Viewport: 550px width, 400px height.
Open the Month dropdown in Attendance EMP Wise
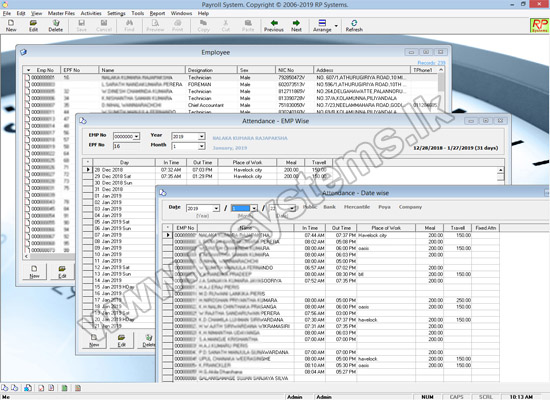pos(201,146)
